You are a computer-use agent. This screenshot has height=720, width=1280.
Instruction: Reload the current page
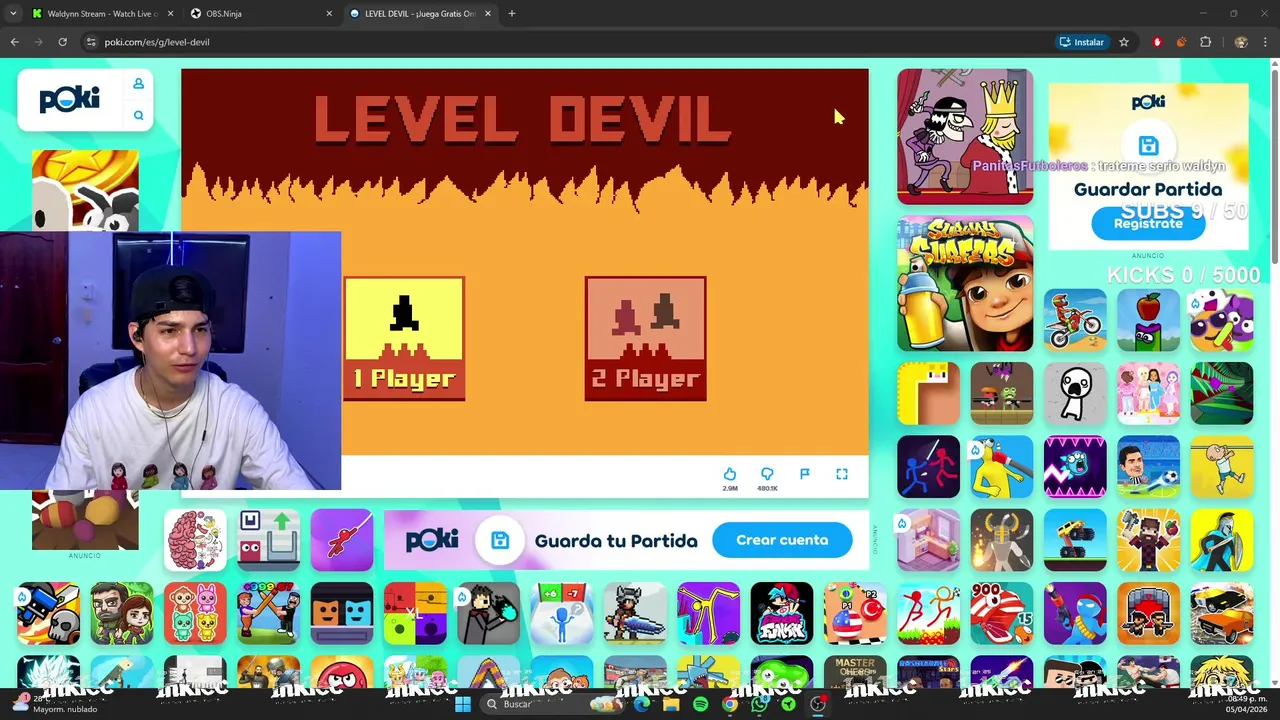click(62, 42)
